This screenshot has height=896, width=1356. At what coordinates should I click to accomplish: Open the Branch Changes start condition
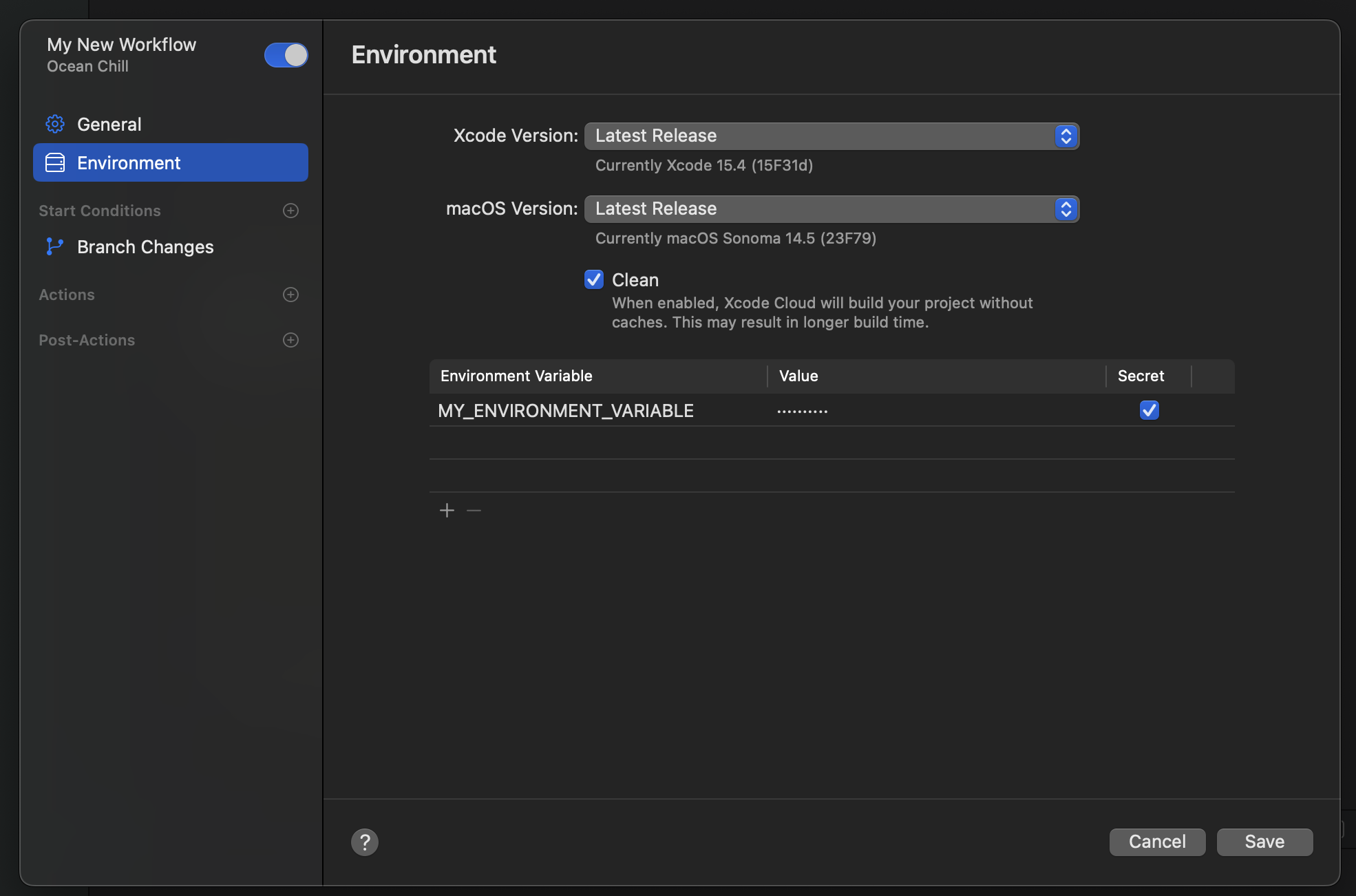(x=171, y=246)
